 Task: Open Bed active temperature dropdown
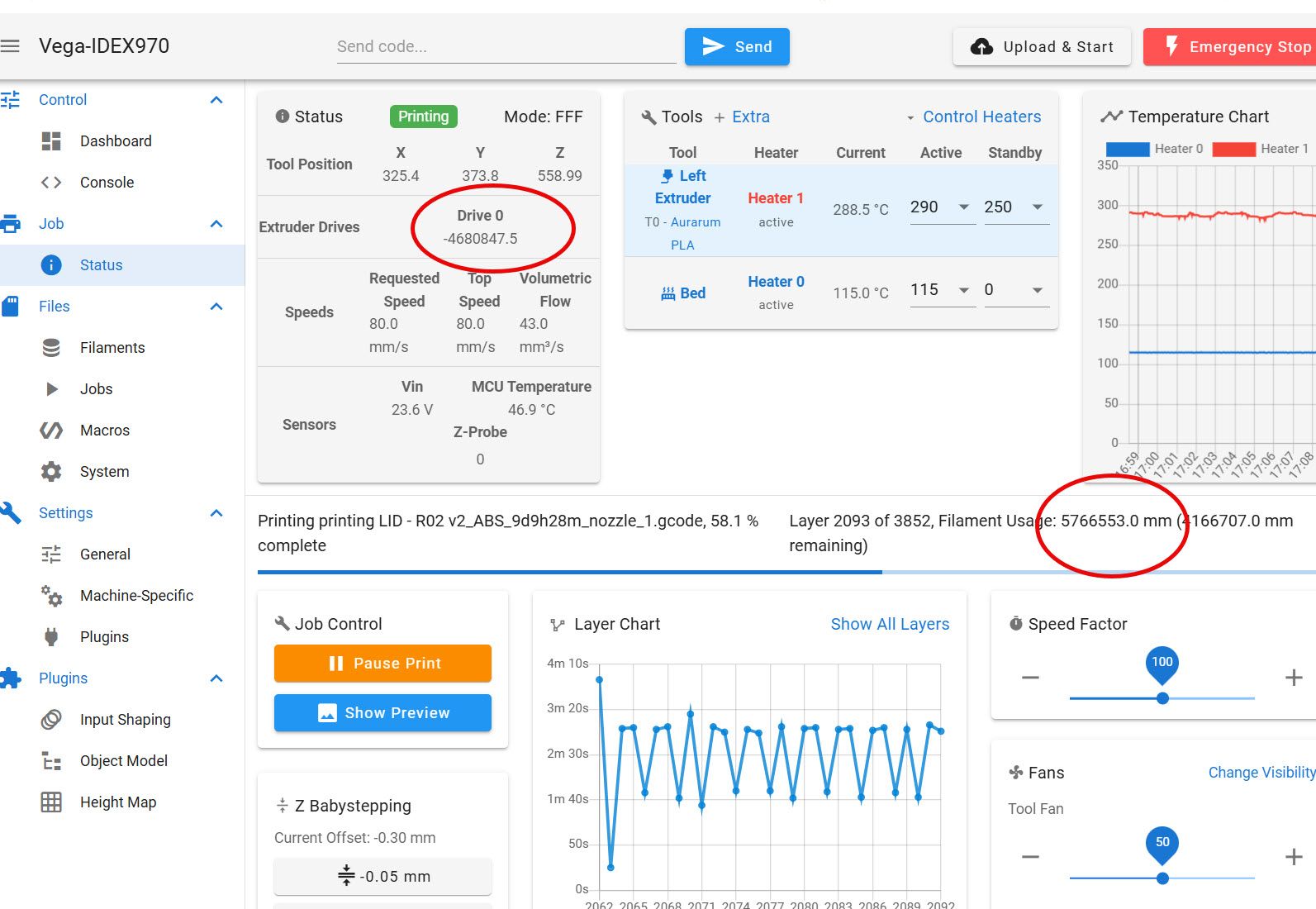click(963, 290)
